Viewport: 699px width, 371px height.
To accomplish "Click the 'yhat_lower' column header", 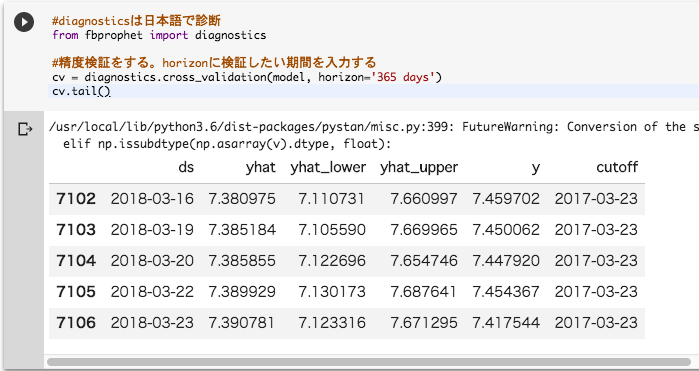I will click(328, 167).
